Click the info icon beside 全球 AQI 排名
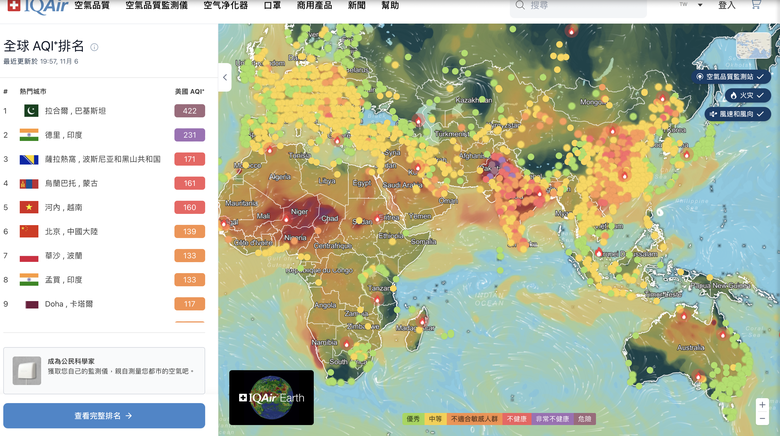This screenshot has height=436, width=780. 94,47
